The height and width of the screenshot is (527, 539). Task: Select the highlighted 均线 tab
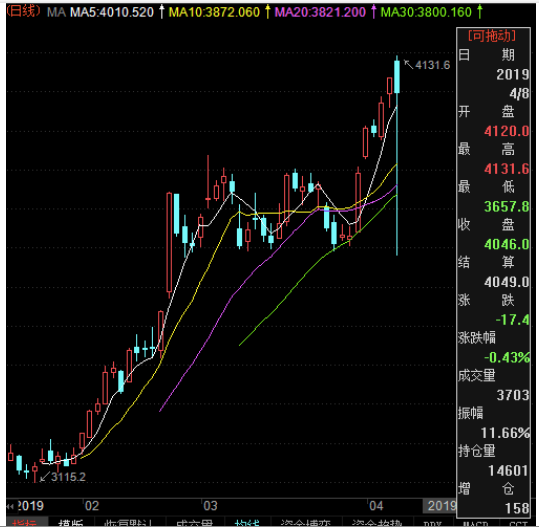pos(247,523)
